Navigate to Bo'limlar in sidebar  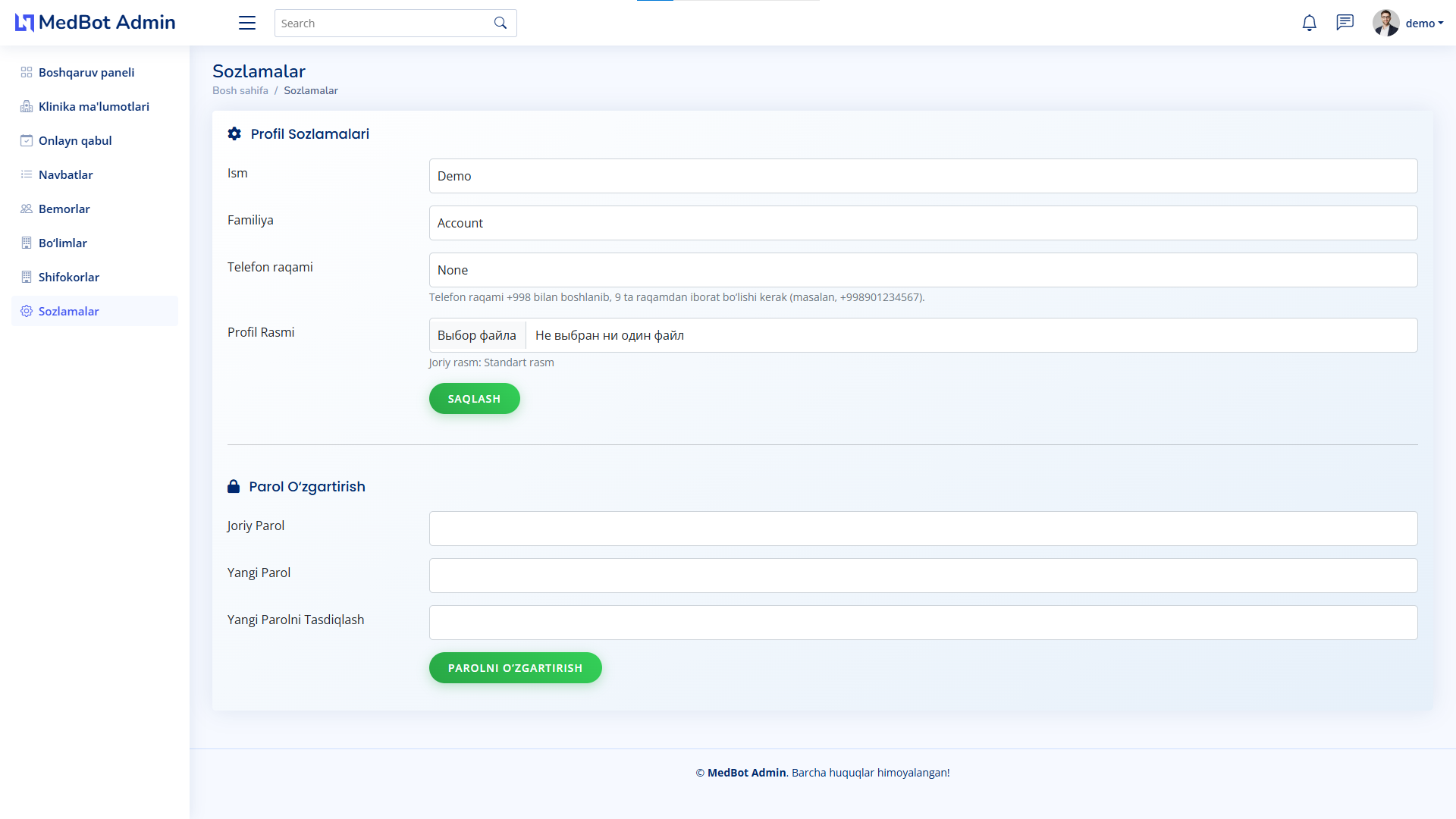click(x=63, y=243)
